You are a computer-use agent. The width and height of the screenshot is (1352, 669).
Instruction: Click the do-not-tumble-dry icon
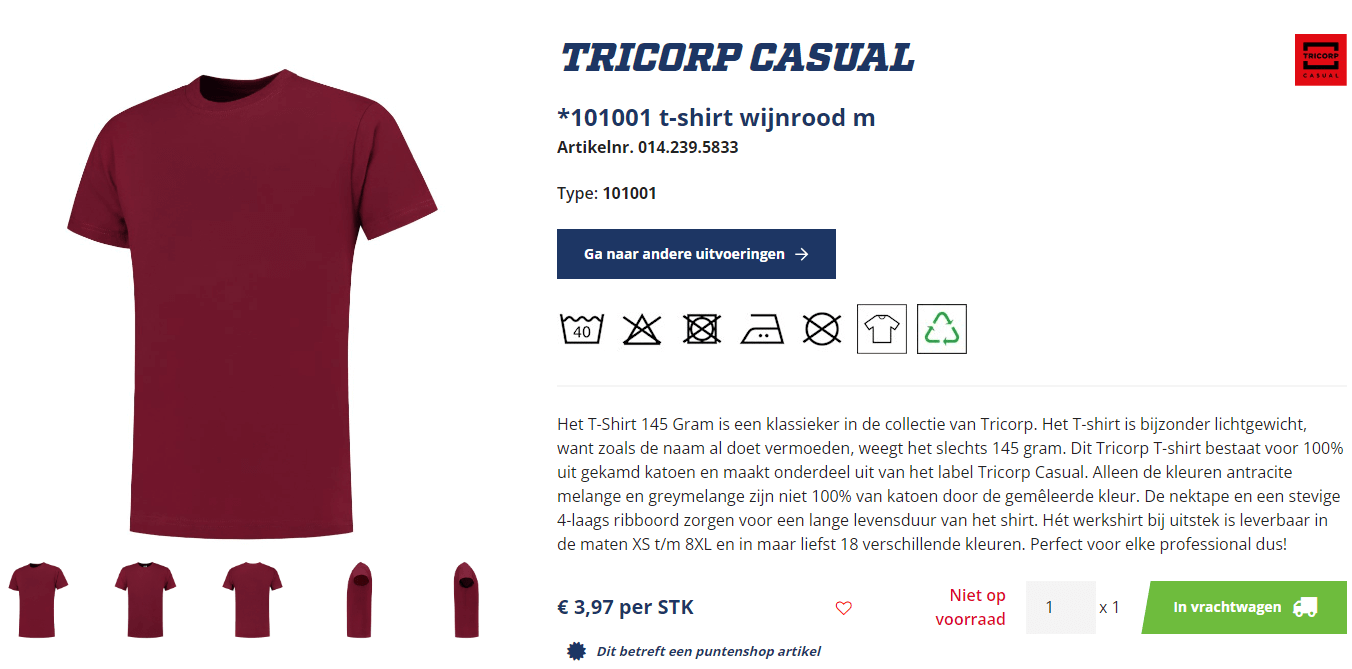702,329
